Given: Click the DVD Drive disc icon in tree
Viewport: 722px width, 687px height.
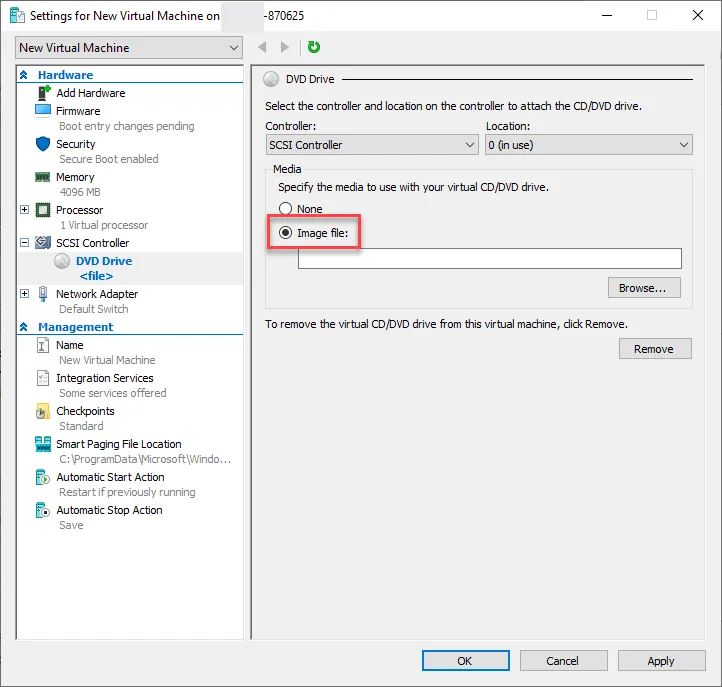Looking at the screenshot, I should [62, 261].
